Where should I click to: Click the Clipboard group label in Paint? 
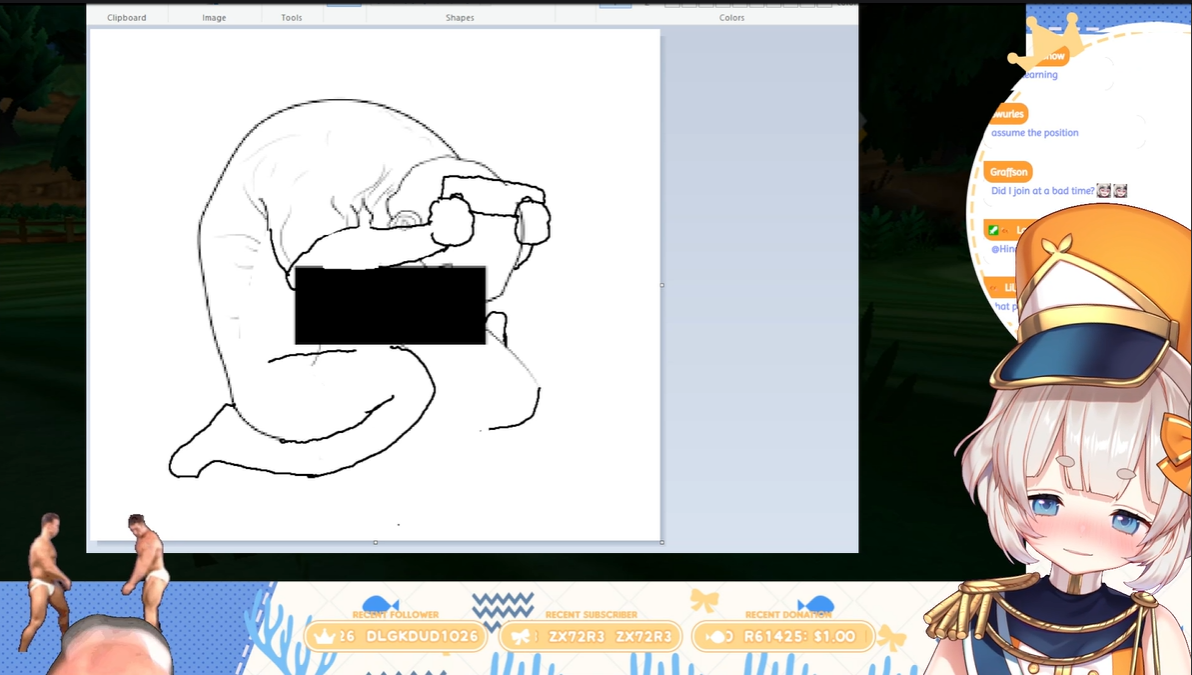(x=126, y=17)
